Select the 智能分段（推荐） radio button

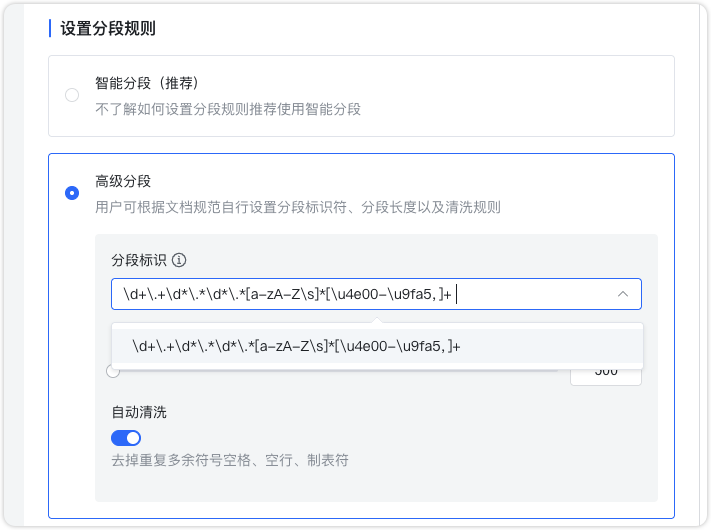click(x=72, y=96)
